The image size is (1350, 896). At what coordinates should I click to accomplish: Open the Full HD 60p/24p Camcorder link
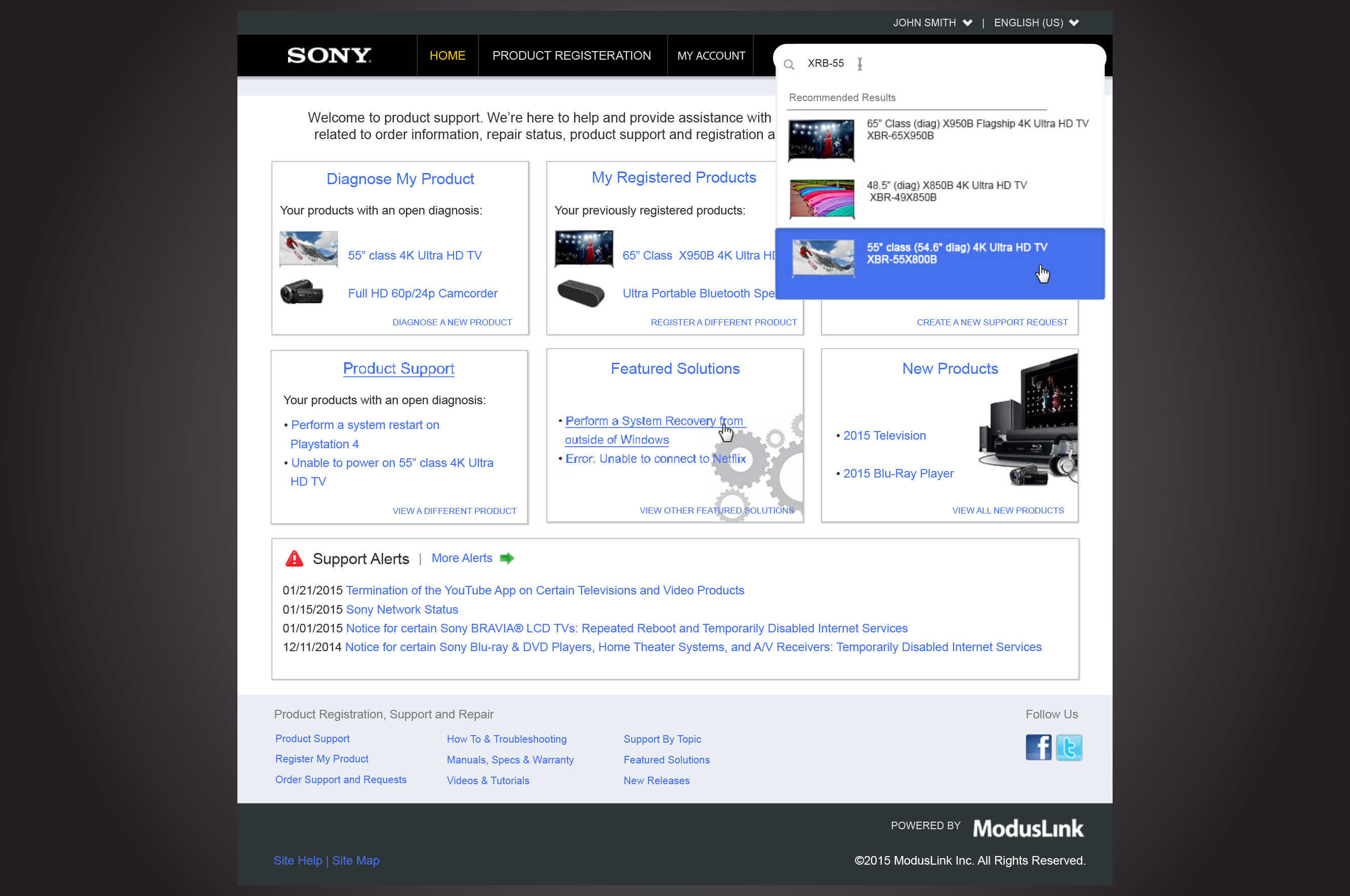pyautogui.click(x=423, y=293)
